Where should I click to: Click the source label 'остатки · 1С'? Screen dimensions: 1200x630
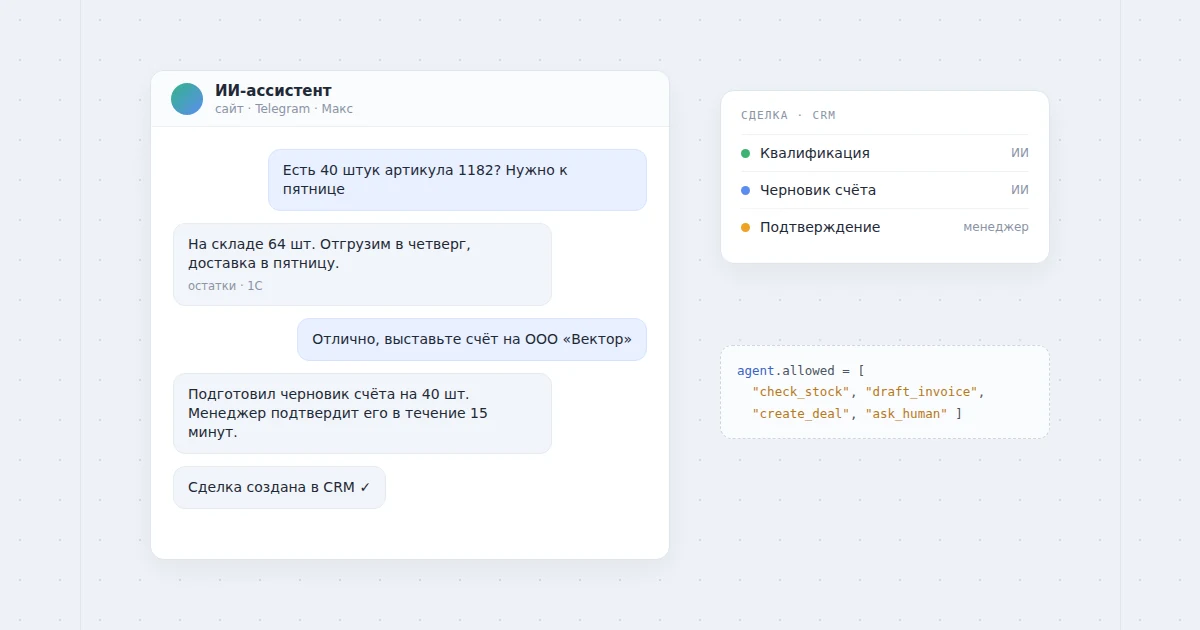tap(225, 286)
